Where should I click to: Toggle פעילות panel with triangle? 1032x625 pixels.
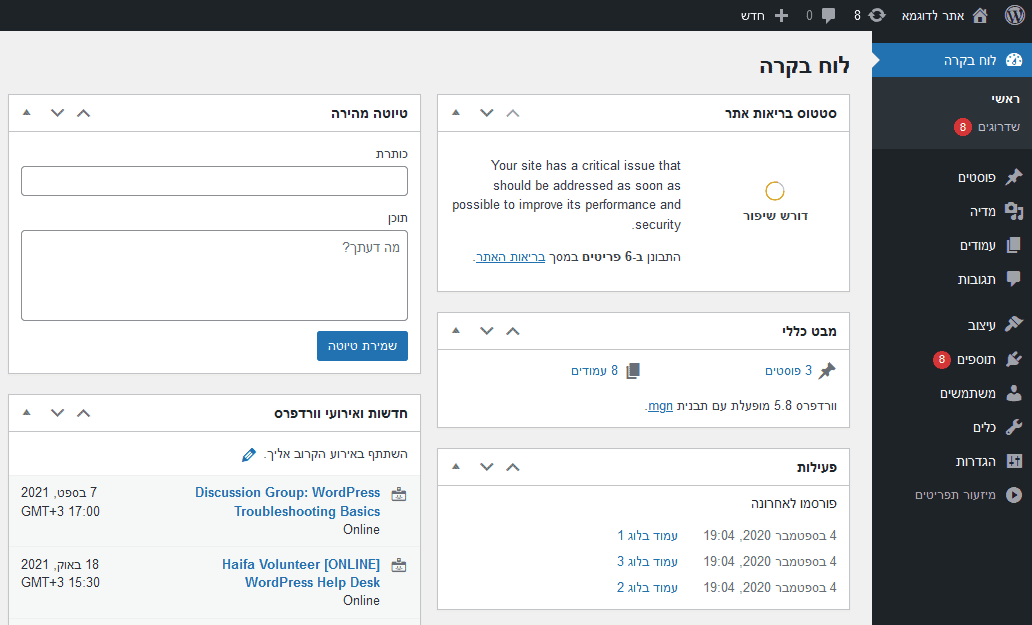[x=455, y=466]
